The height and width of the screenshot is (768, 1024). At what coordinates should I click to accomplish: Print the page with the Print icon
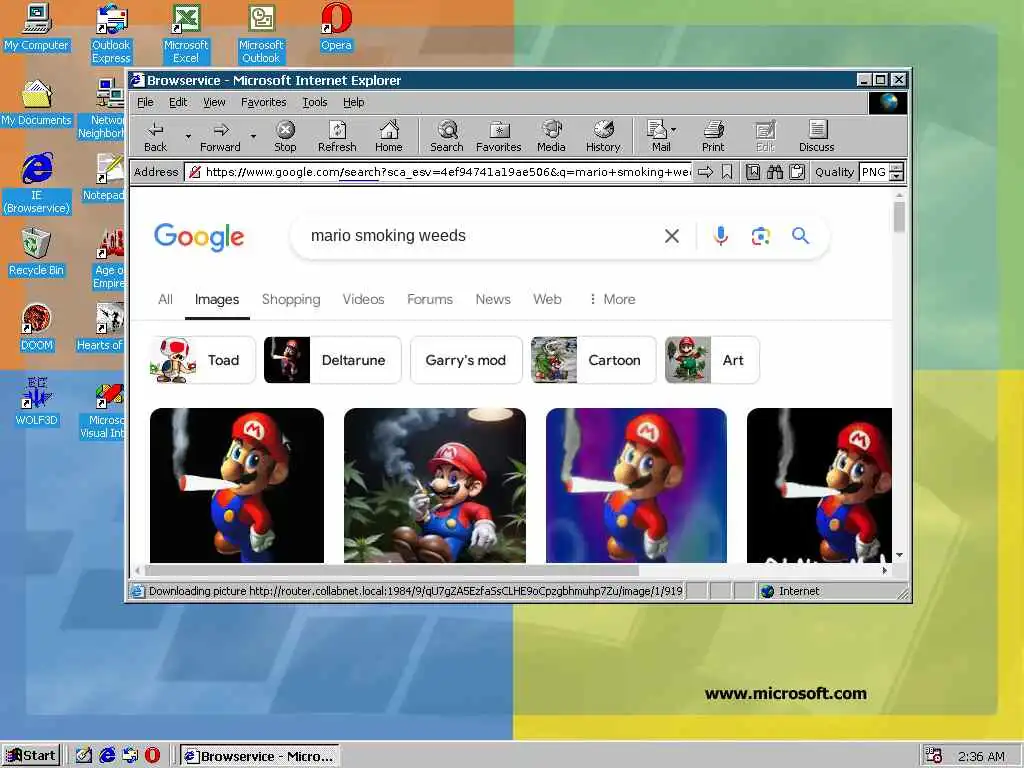tap(713, 136)
